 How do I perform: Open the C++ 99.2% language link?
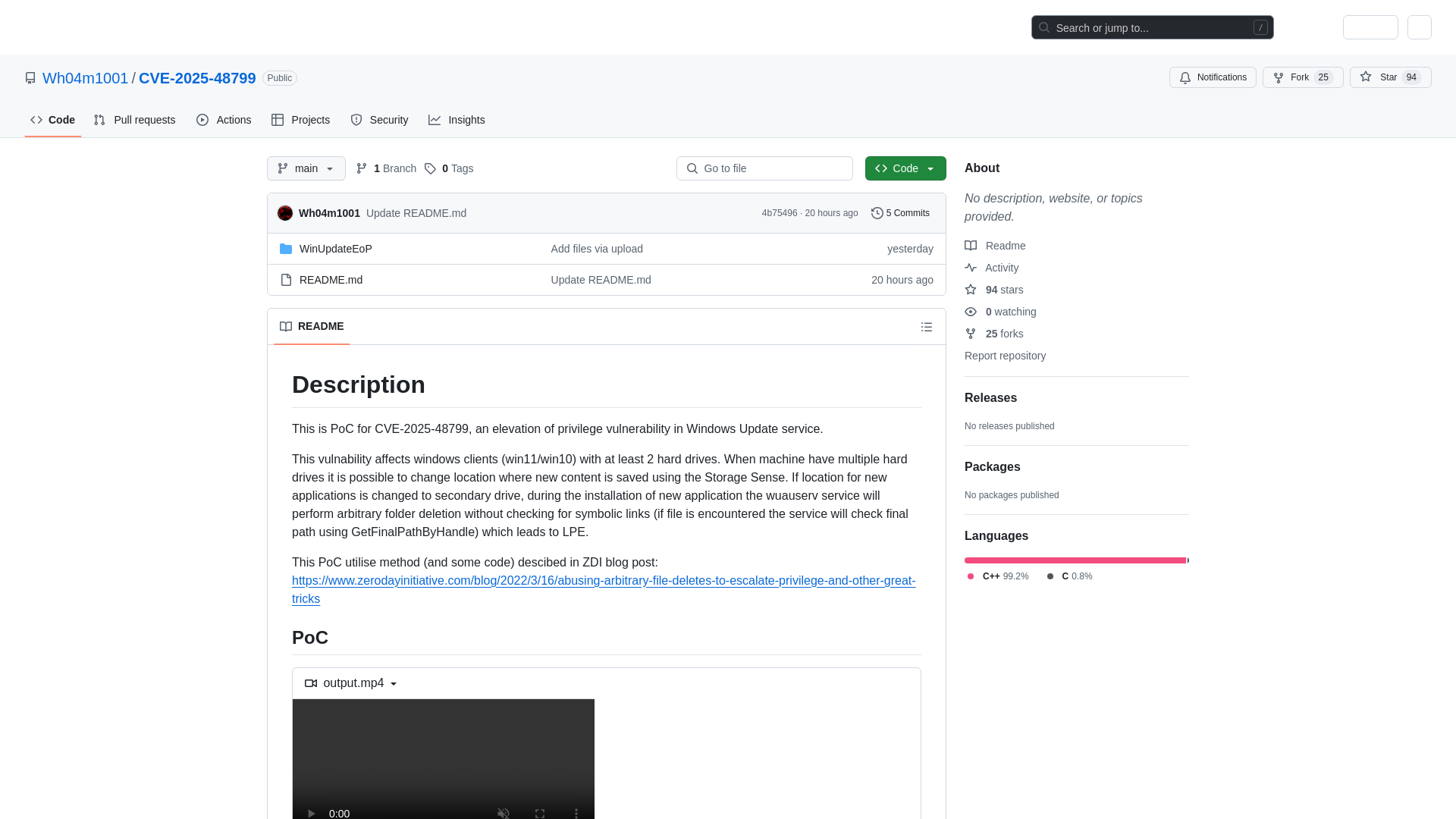click(998, 576)
